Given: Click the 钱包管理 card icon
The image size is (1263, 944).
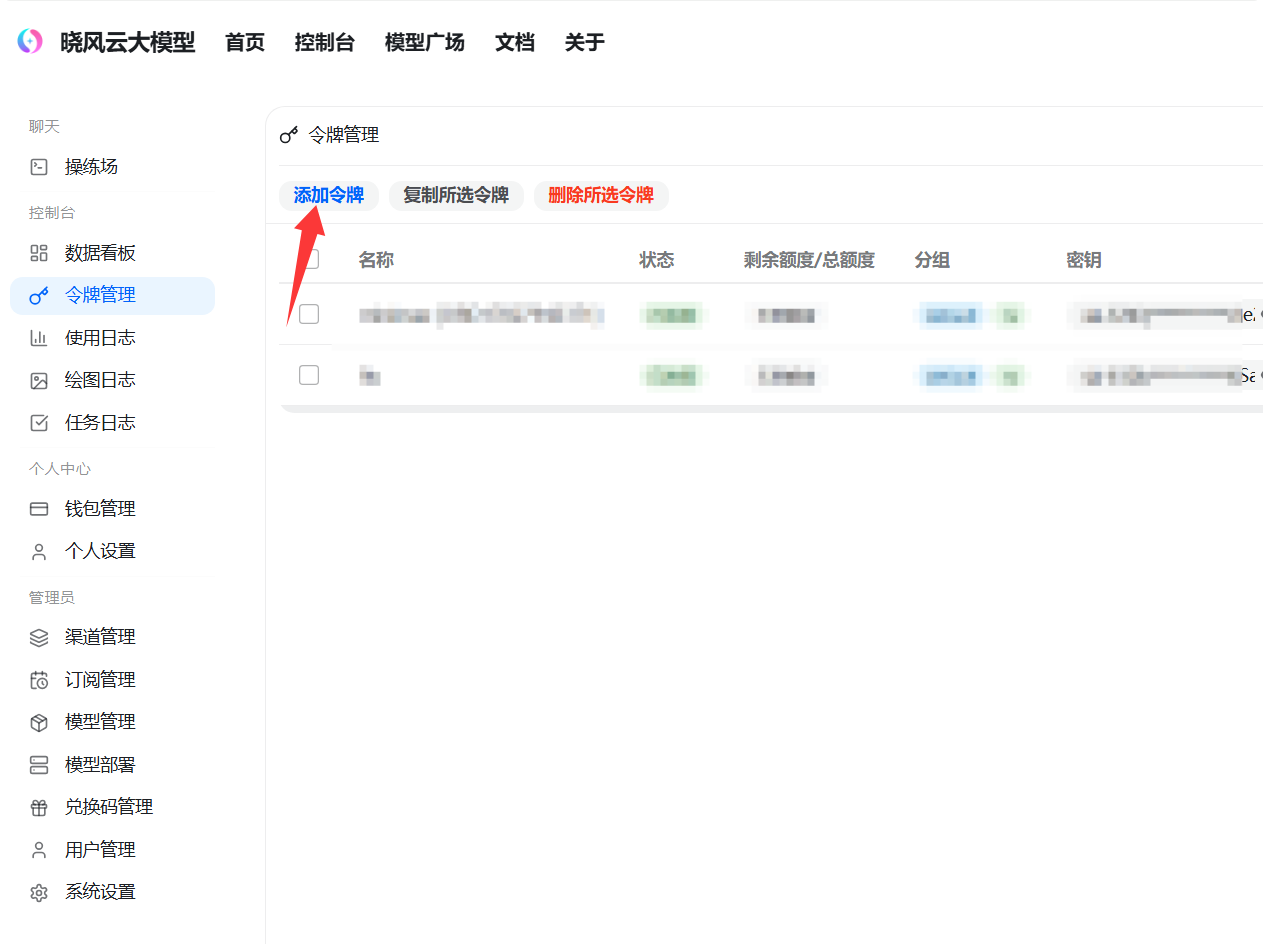Looking at the screenshot, I should [x=39, y=509].
